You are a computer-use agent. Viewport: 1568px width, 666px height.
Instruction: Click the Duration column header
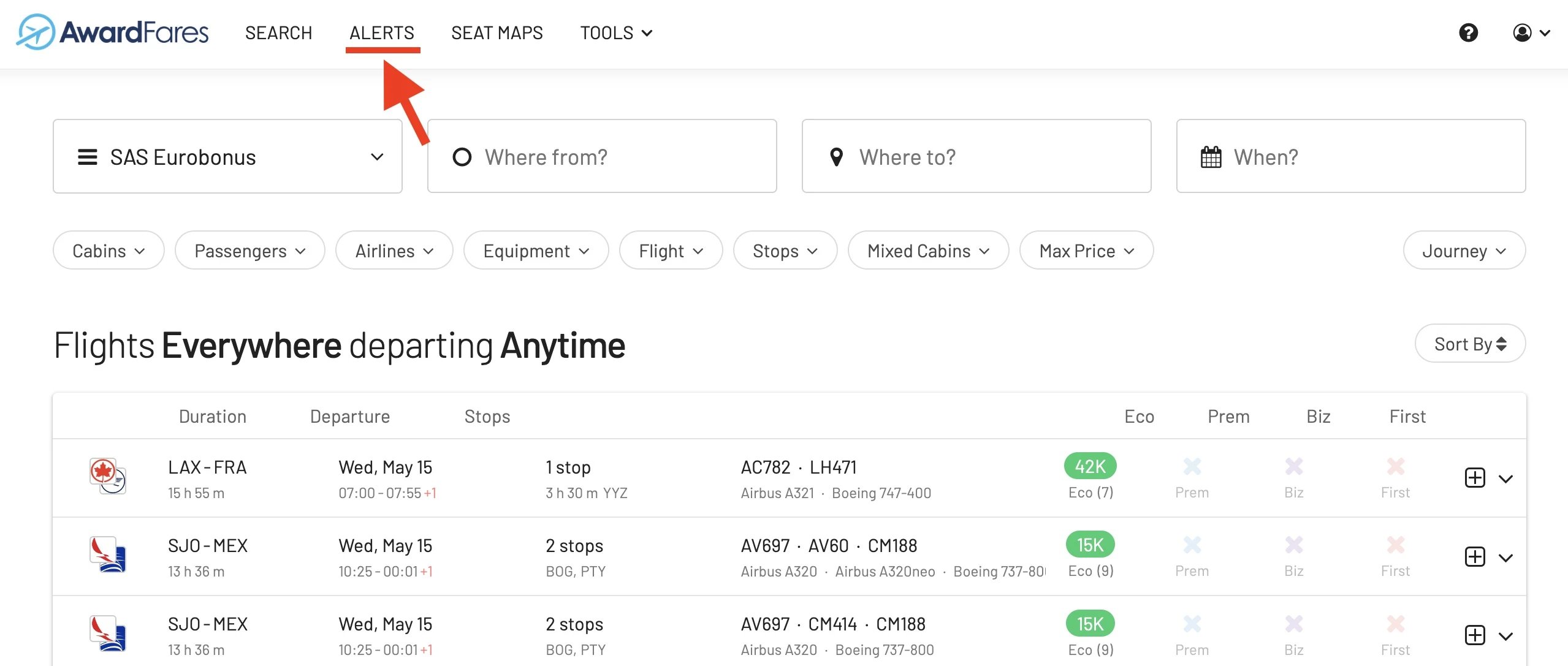pos(212,416)
